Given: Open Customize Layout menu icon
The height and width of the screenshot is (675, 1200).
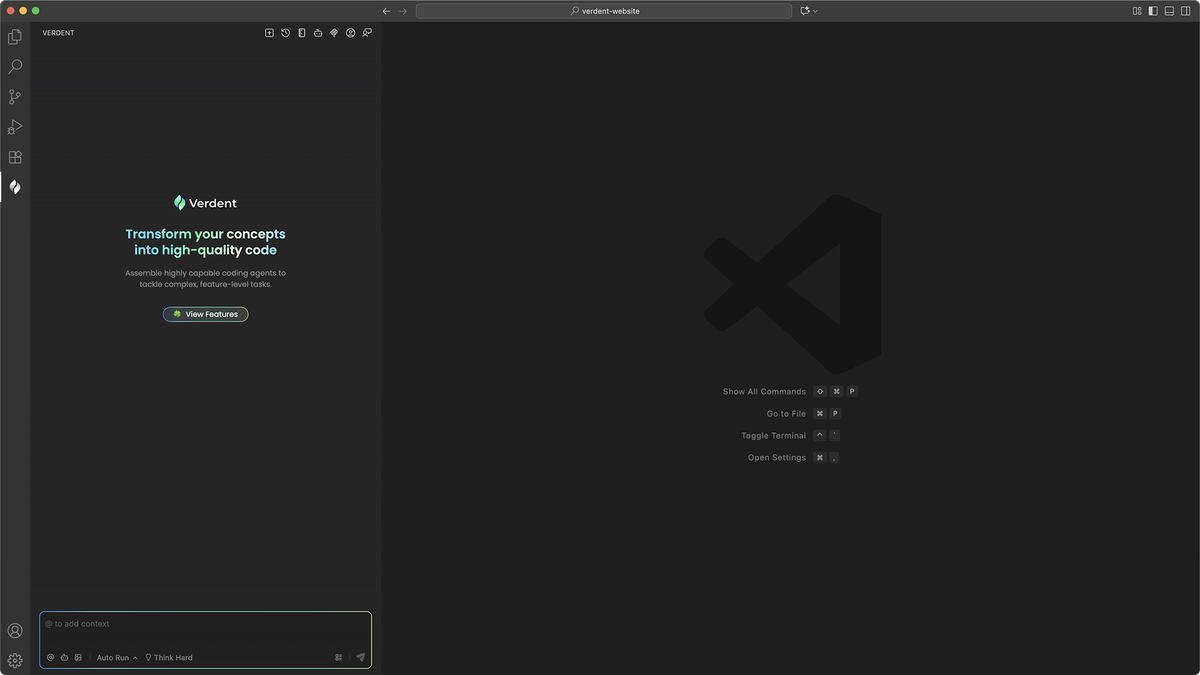Looking at the screenshot, I should (1137, 11).
